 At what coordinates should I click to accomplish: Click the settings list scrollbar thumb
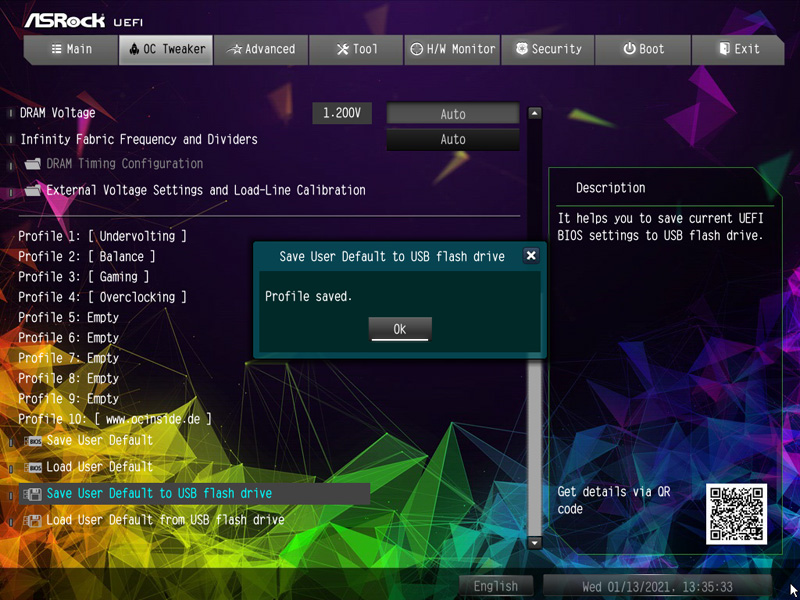point(534,446)
